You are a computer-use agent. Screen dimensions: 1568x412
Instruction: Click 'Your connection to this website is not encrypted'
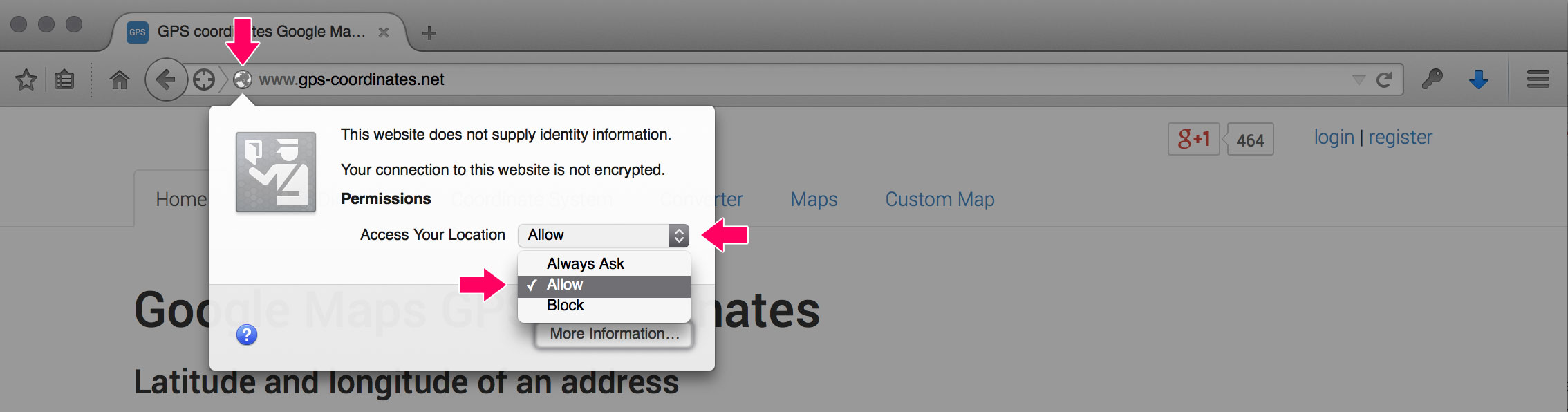(x=503, y=170)
